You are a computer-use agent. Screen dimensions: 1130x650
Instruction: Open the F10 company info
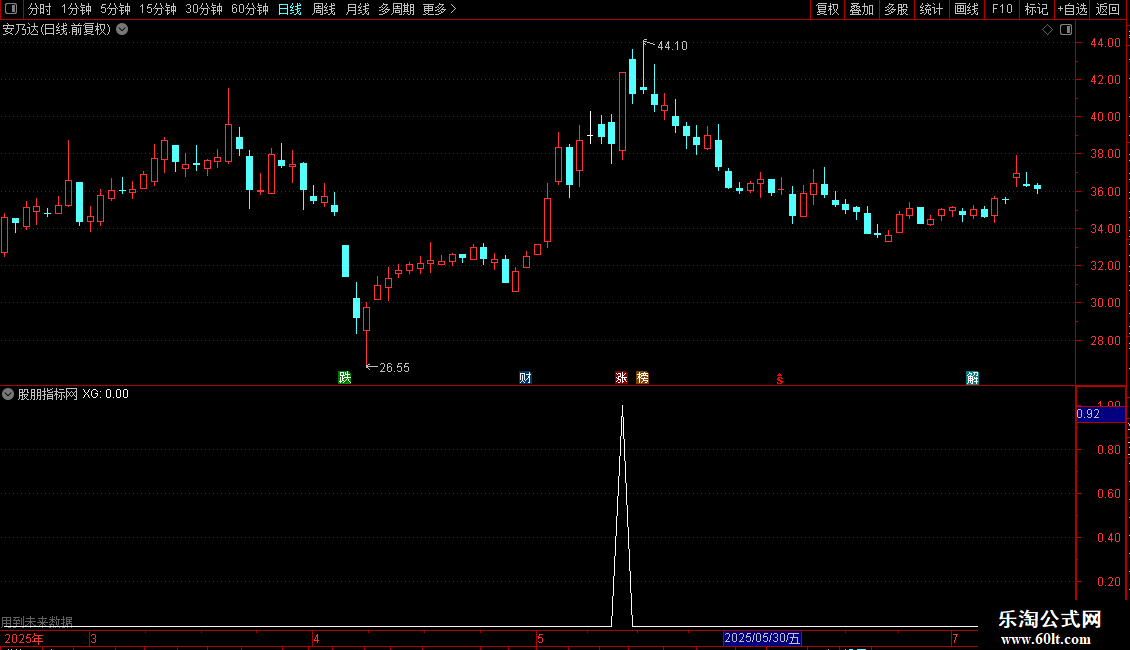[1002, 9]
